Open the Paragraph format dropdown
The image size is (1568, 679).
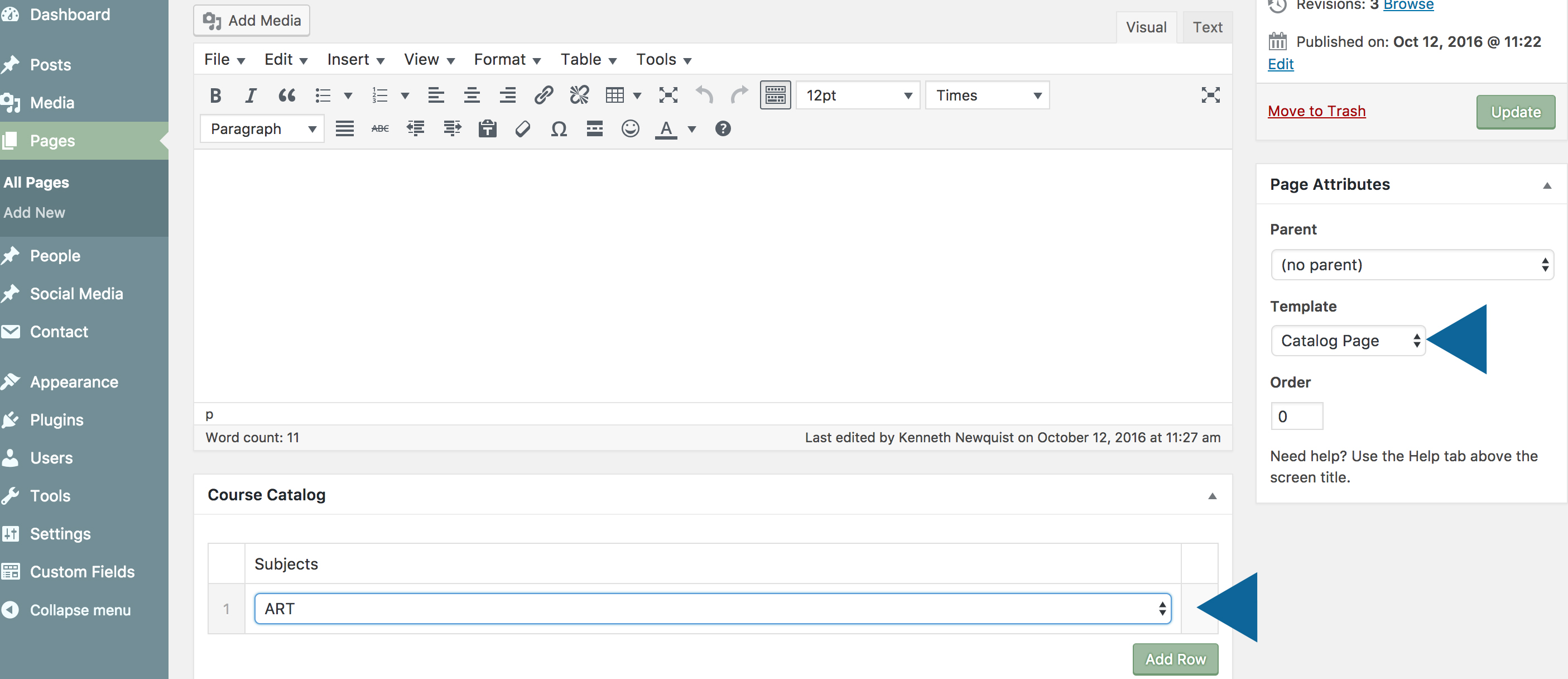262,128
